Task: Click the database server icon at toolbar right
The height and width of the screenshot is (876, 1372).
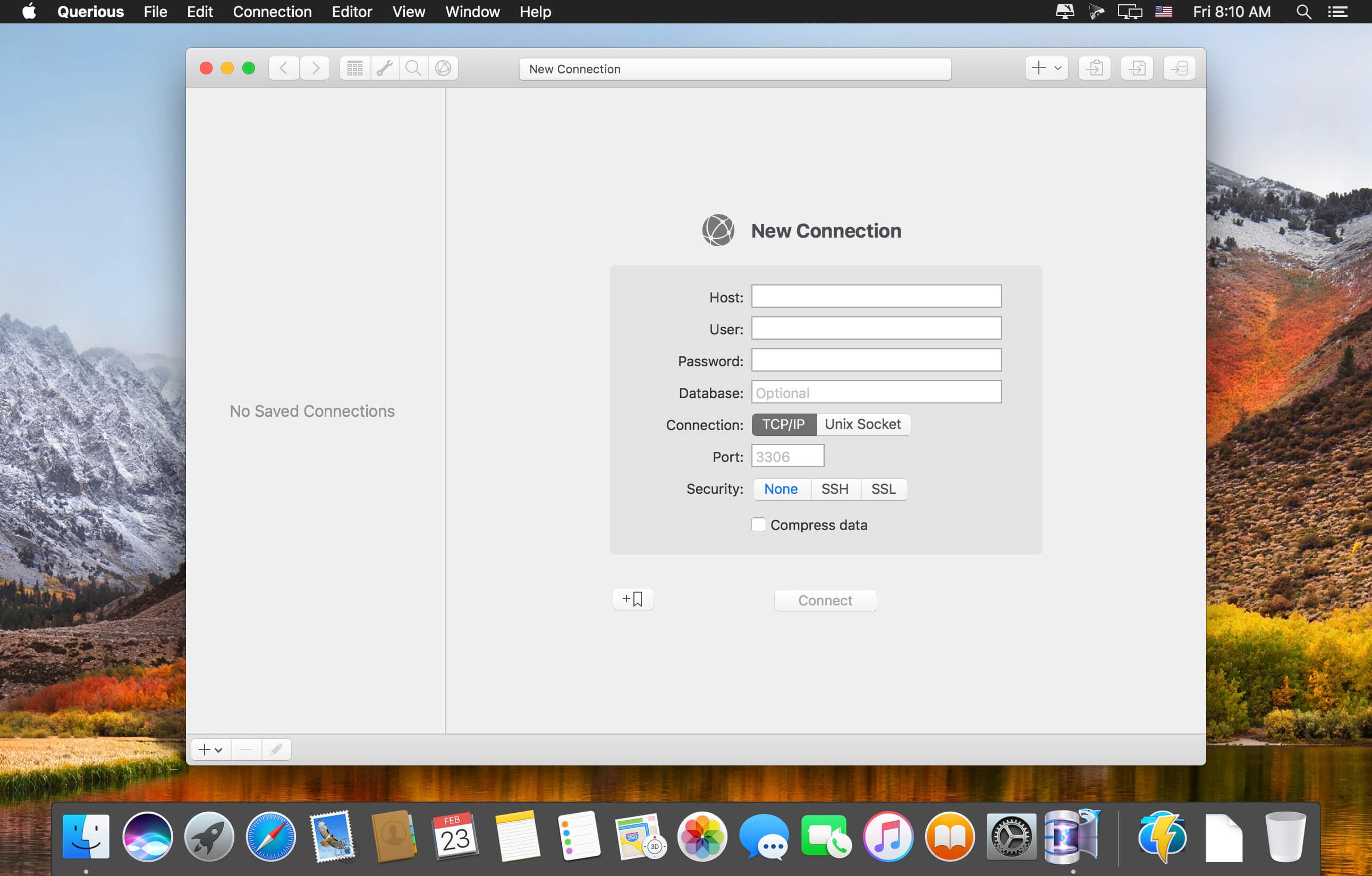Action: point(1179,69)
